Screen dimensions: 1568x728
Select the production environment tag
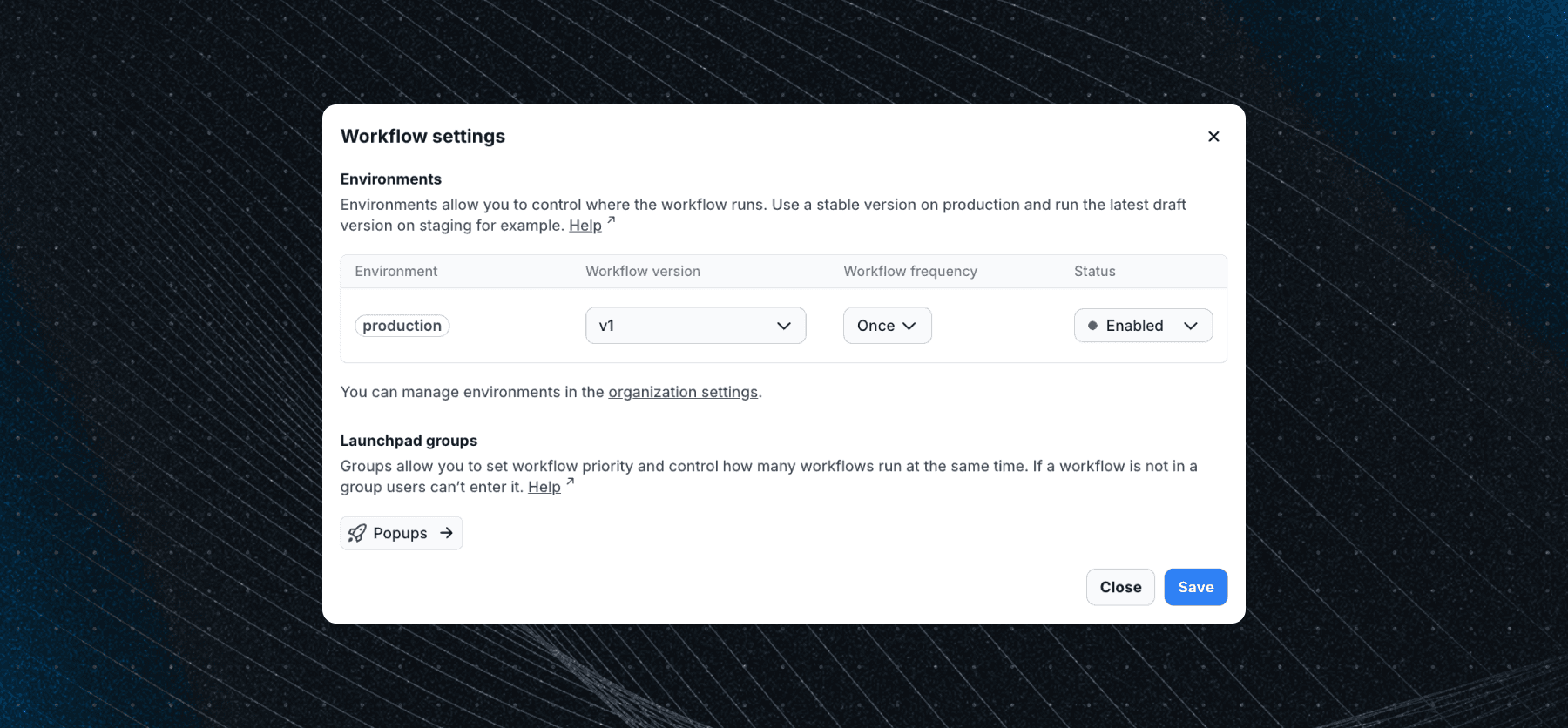402,325
